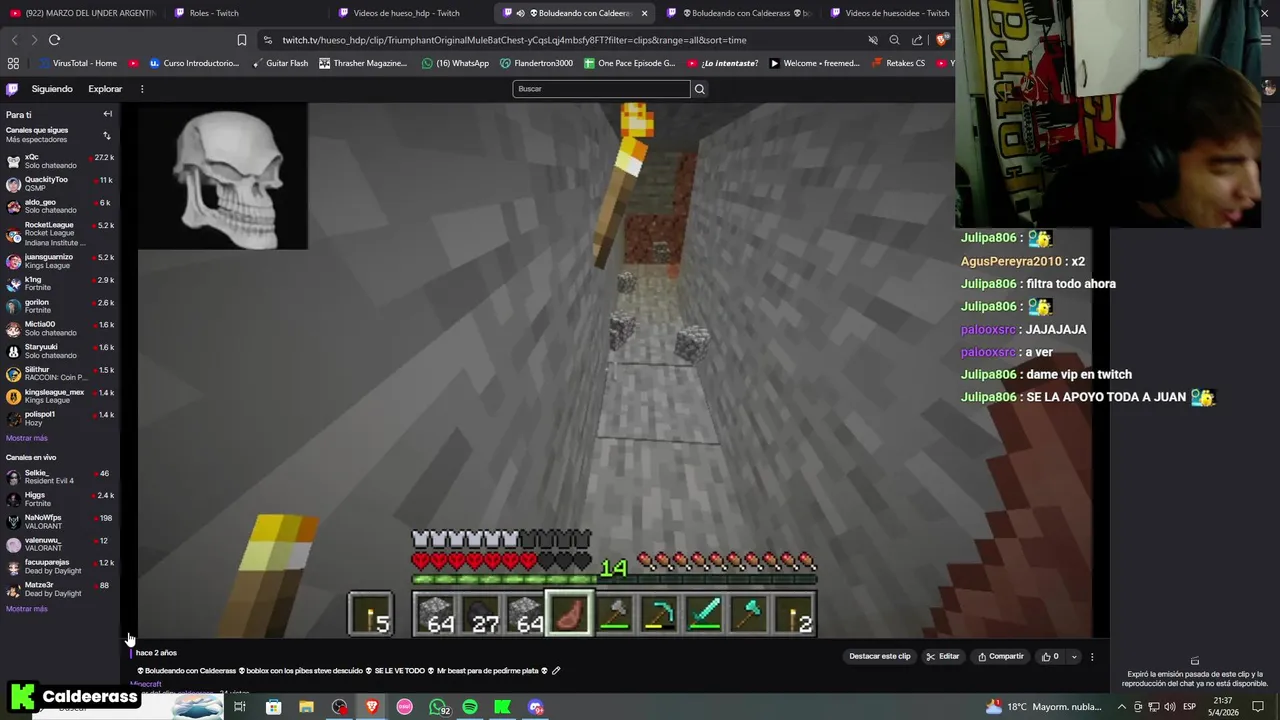
Task: Open (16) WhatsApp bookmark
Action: click(x=455, y=63)
